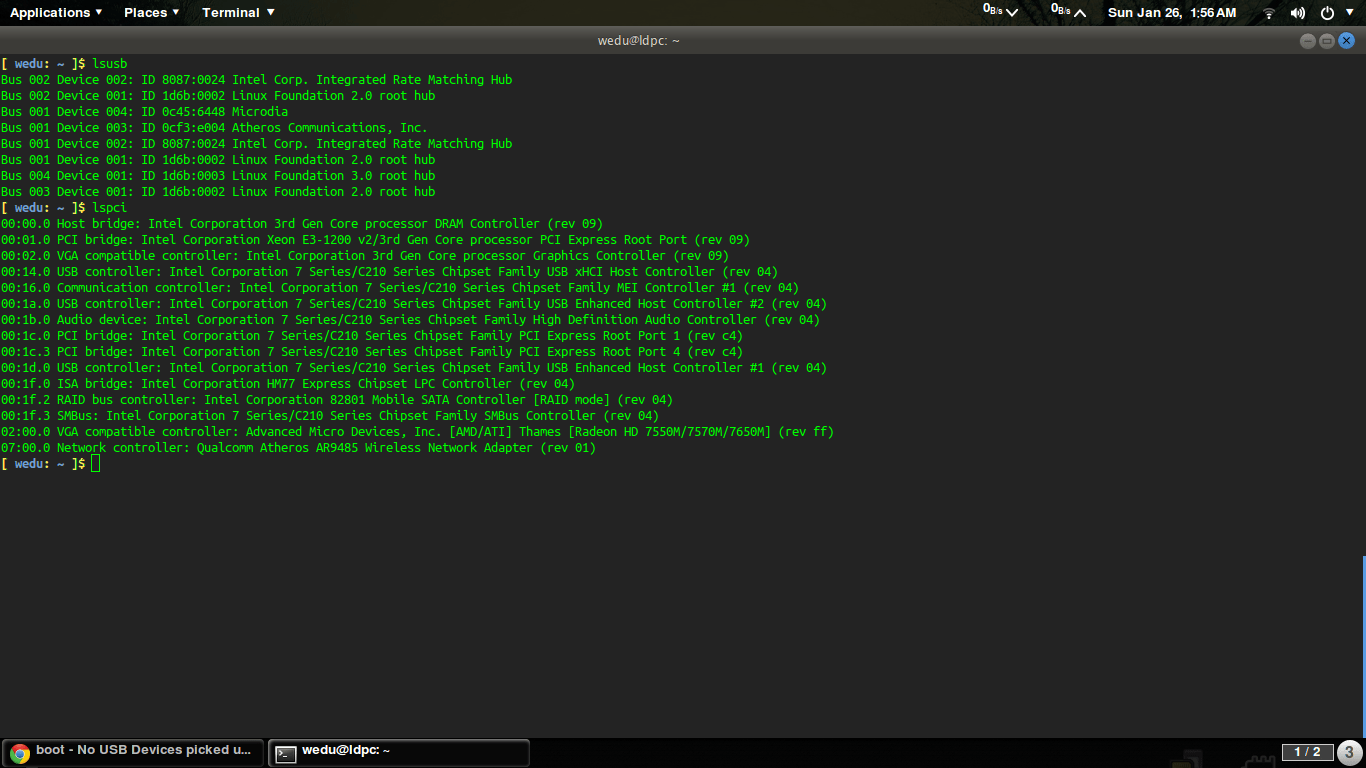Click the terminal vertical scrollbar

click(x=1362, y=645)
